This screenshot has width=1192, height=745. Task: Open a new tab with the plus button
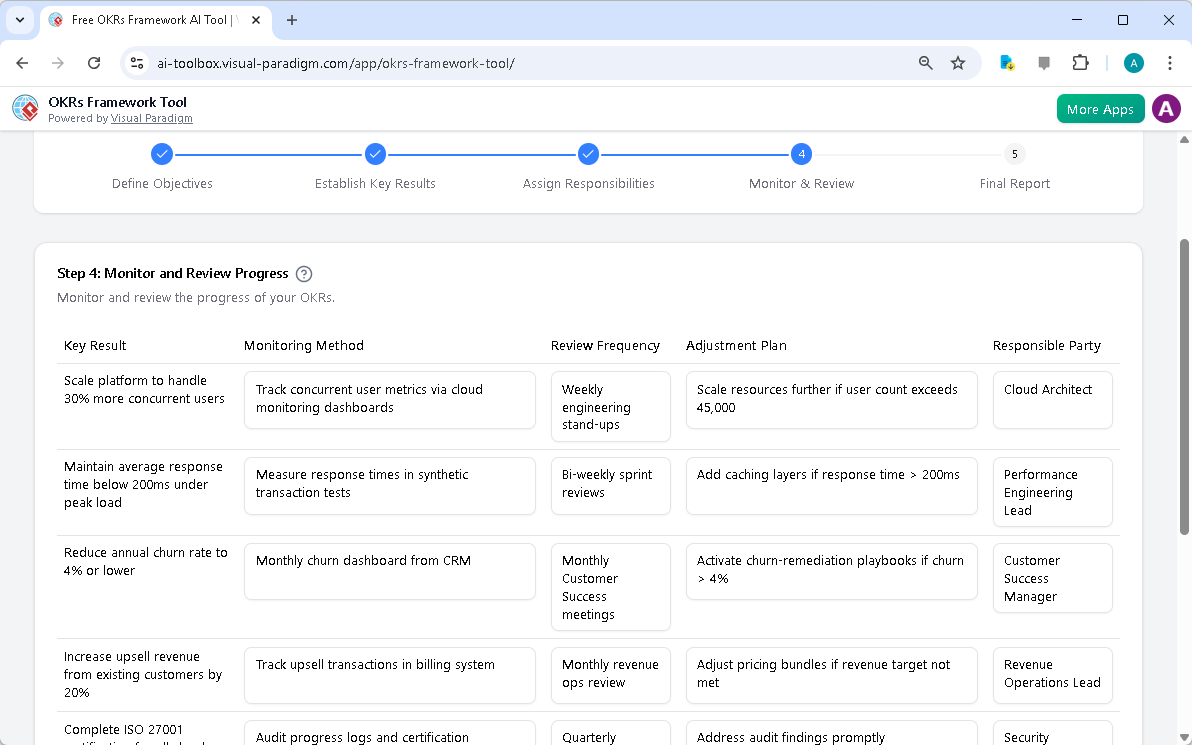290,19
